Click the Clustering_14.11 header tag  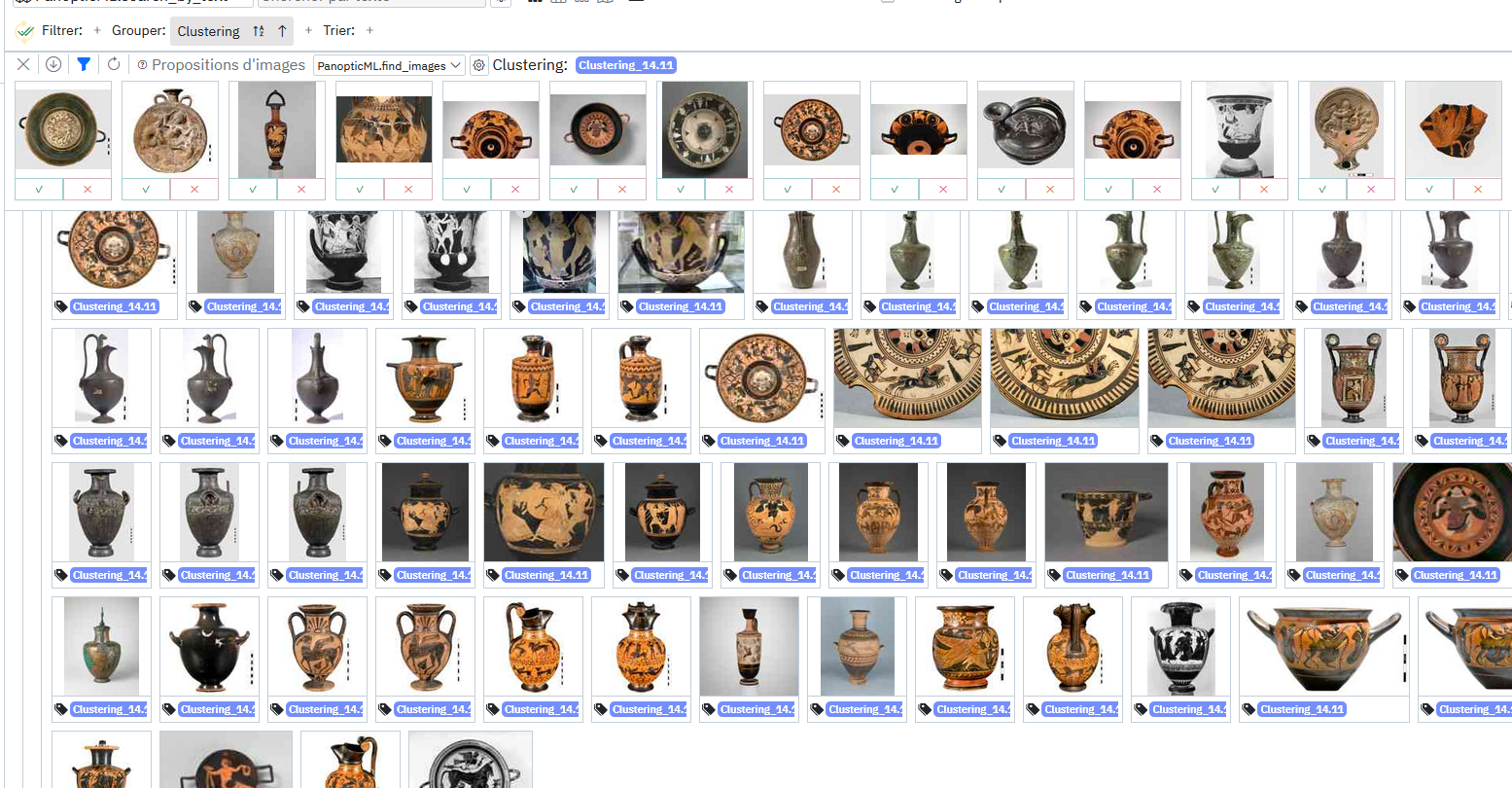(625, 65)
